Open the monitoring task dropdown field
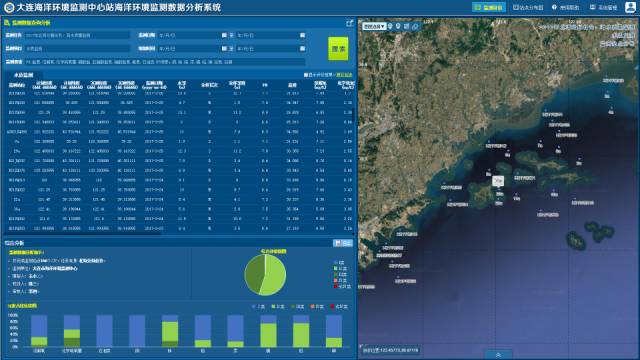Viewport: 640px width, 360px height. 77,36
